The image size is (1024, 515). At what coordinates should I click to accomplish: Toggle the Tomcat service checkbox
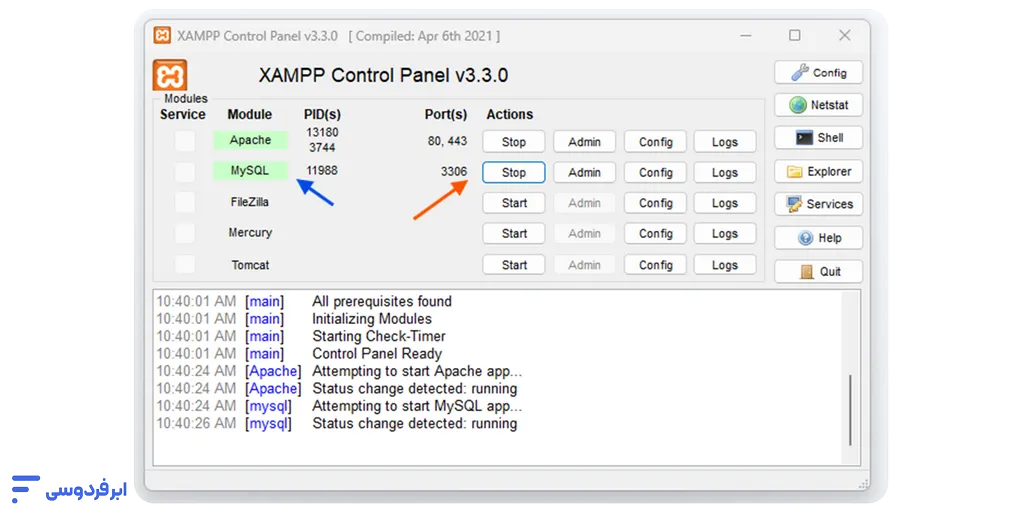point(185,264)
